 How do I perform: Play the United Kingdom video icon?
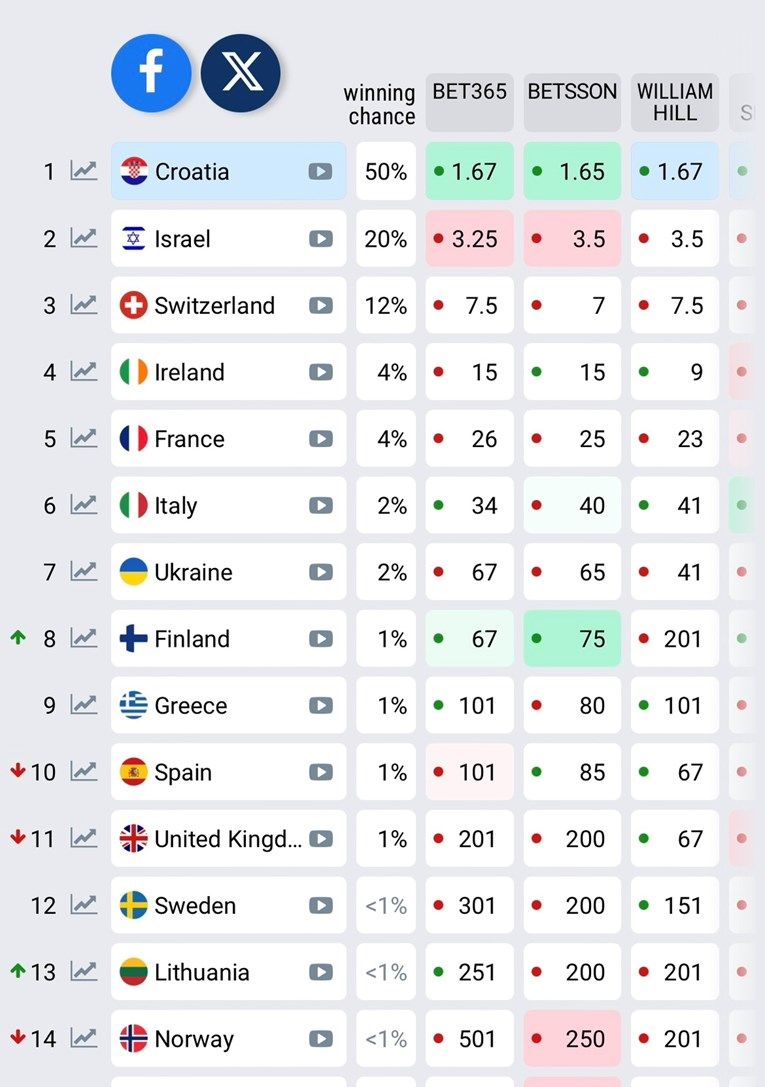coord(320,839)
